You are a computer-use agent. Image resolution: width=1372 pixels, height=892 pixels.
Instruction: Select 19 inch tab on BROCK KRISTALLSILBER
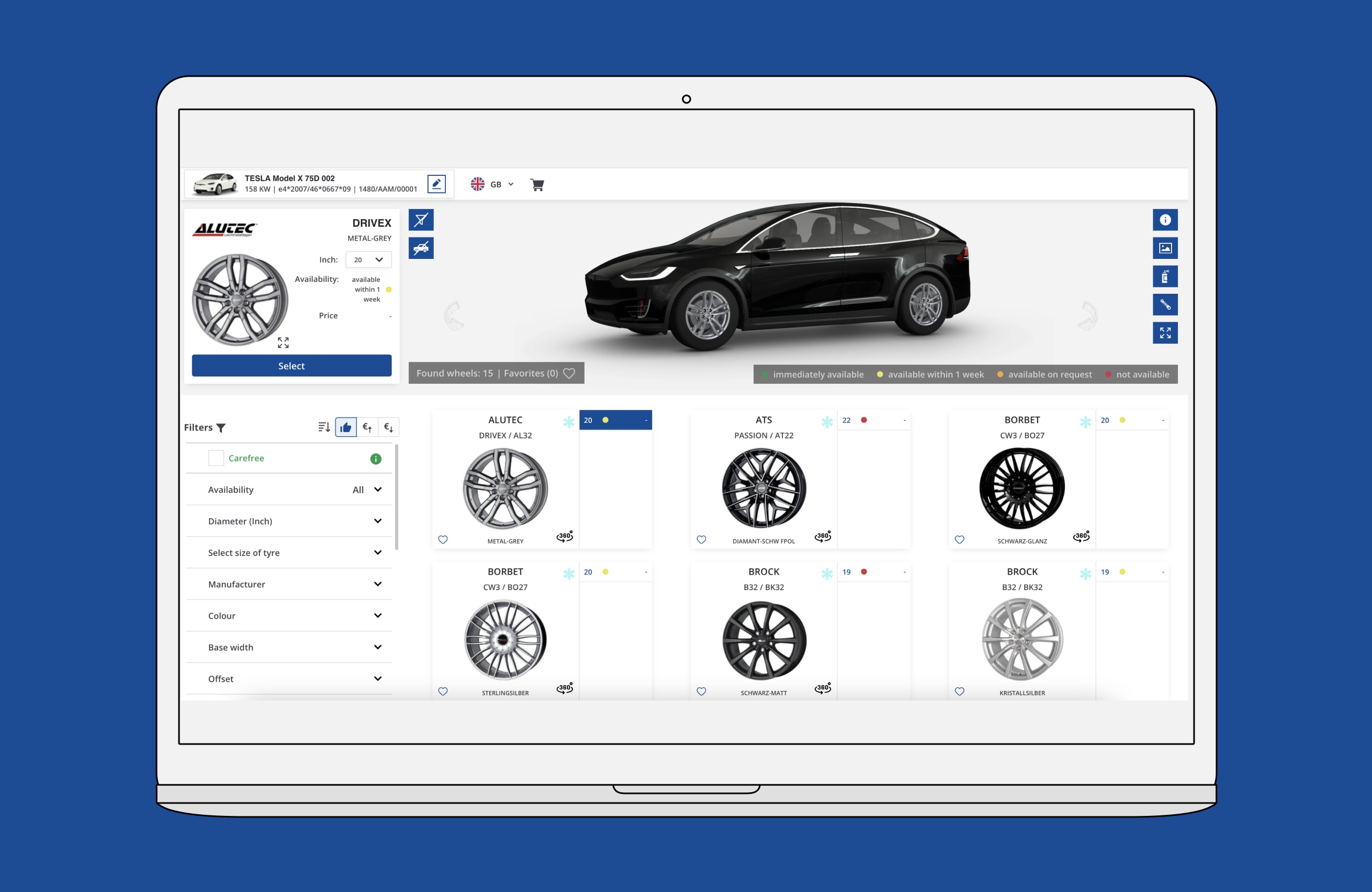1132,571
